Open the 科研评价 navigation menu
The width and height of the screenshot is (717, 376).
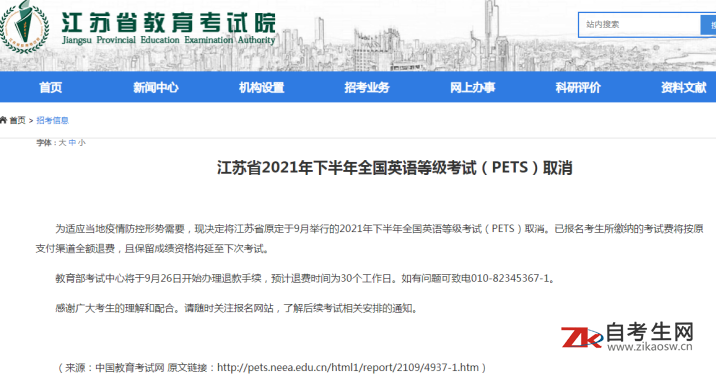pos(578,87)
